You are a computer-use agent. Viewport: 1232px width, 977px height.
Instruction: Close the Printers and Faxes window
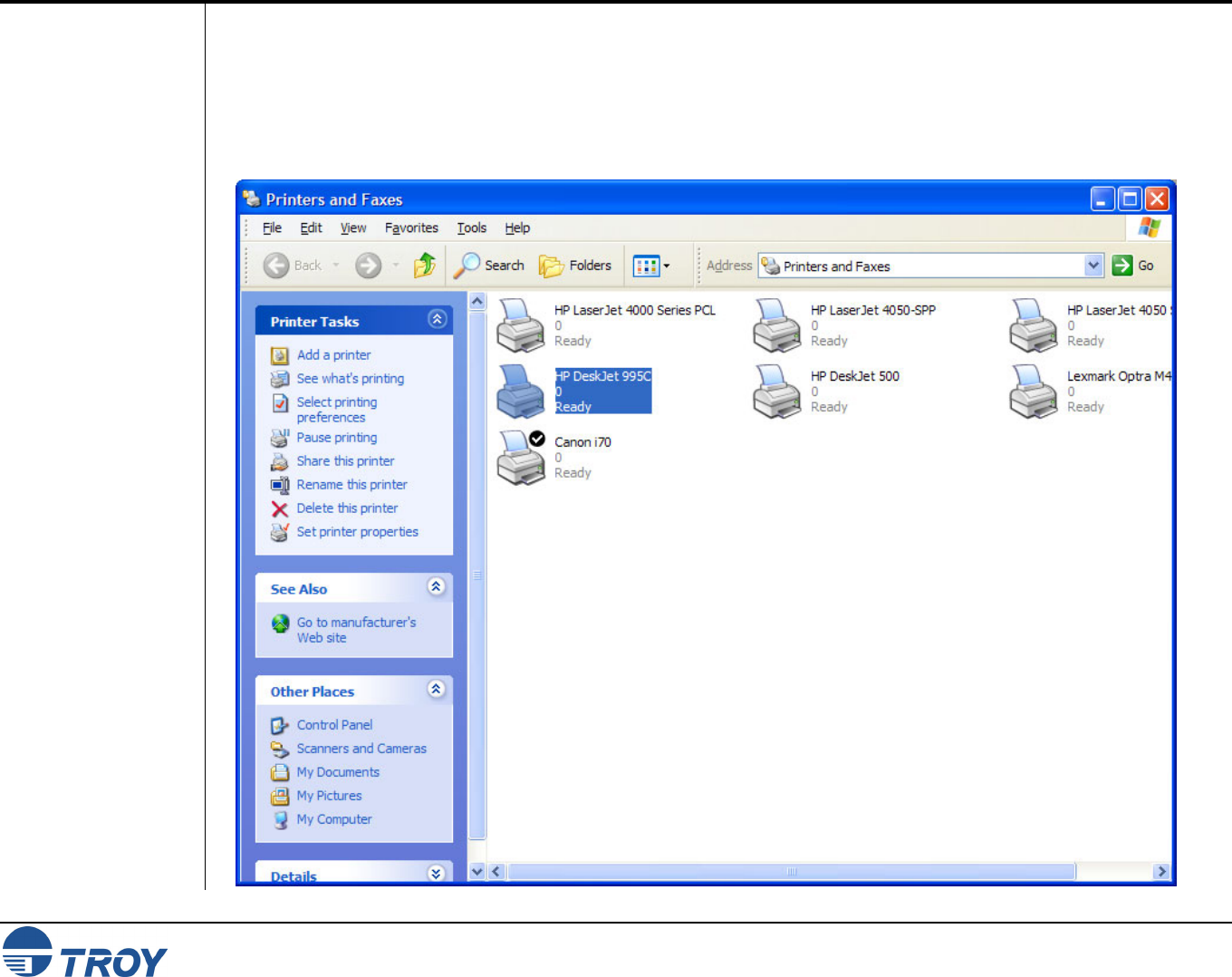1157,198
